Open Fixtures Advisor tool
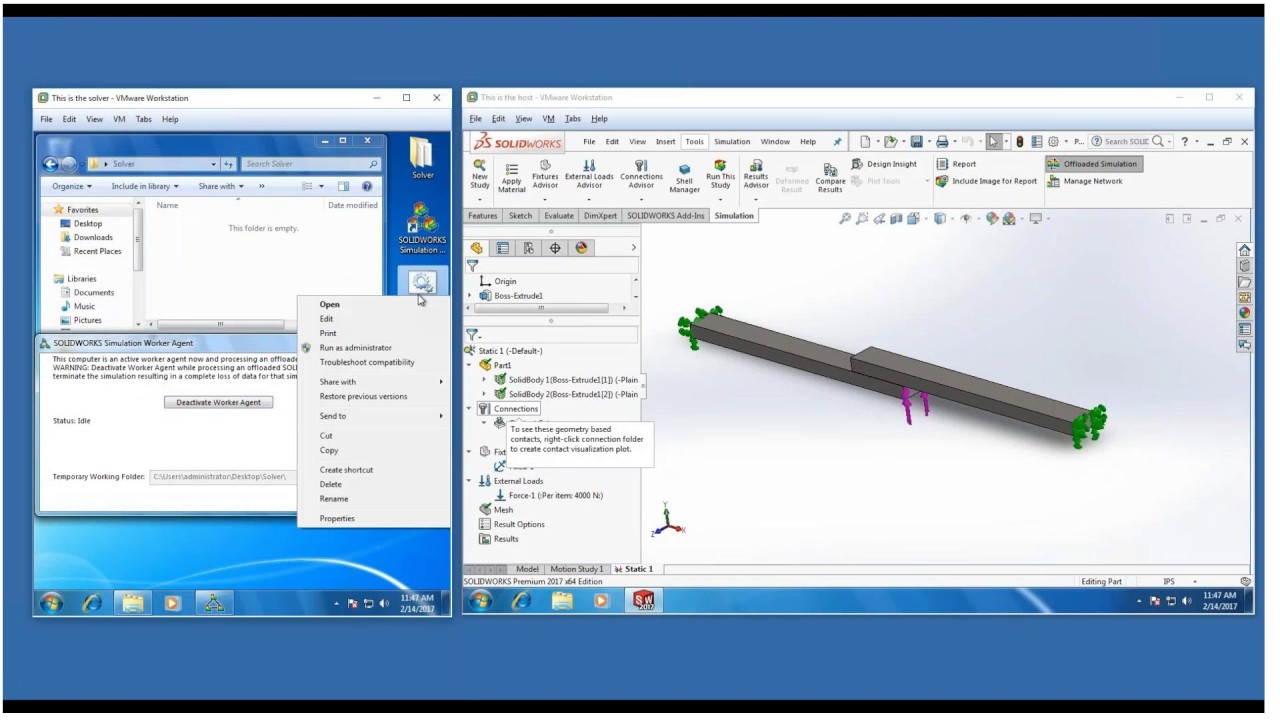Screen dimensions: 1280x720 click(545, 173)
